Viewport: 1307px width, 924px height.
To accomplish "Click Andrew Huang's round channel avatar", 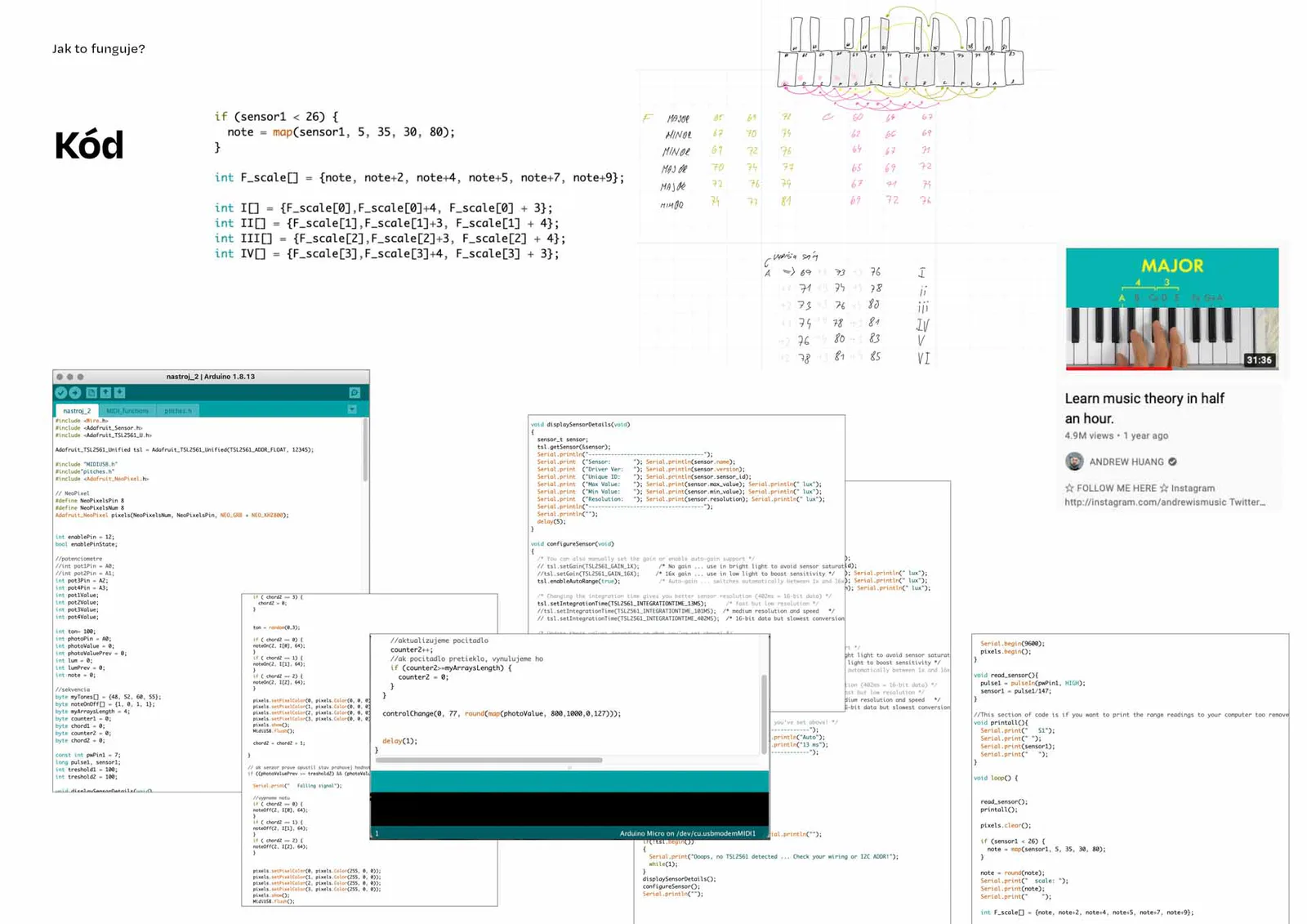I will [x=1074, y=462].
